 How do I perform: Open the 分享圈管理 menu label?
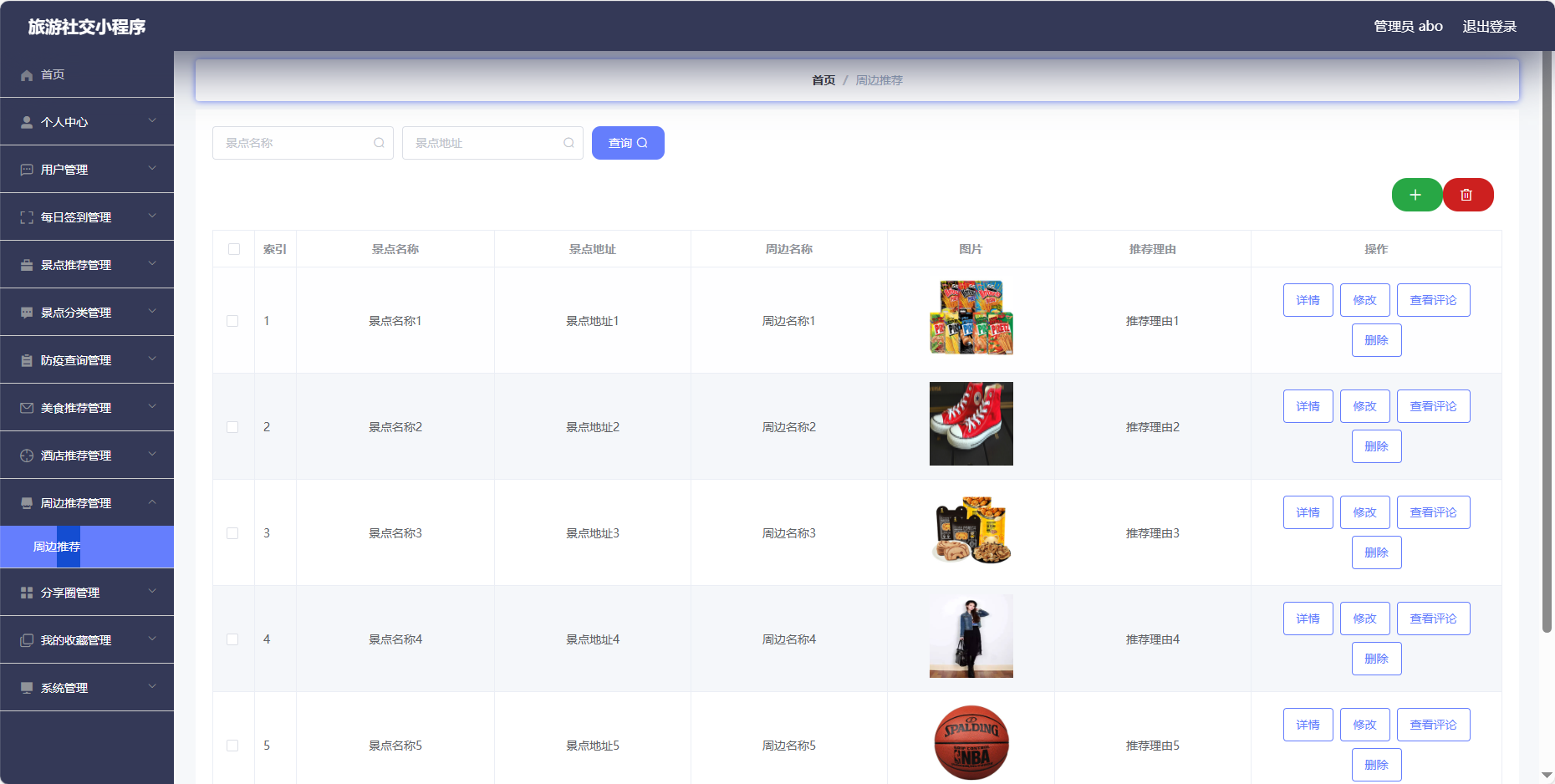click(70, 593)
